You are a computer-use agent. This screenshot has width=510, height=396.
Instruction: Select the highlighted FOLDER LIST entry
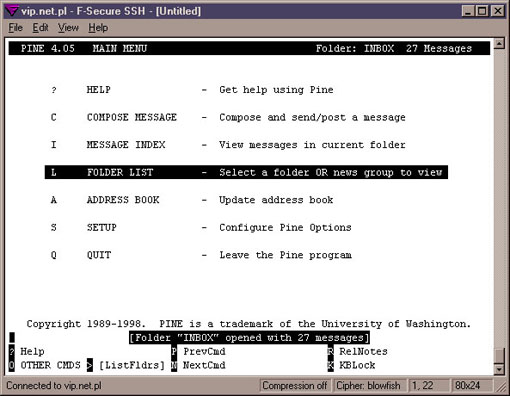pos(246,172)
